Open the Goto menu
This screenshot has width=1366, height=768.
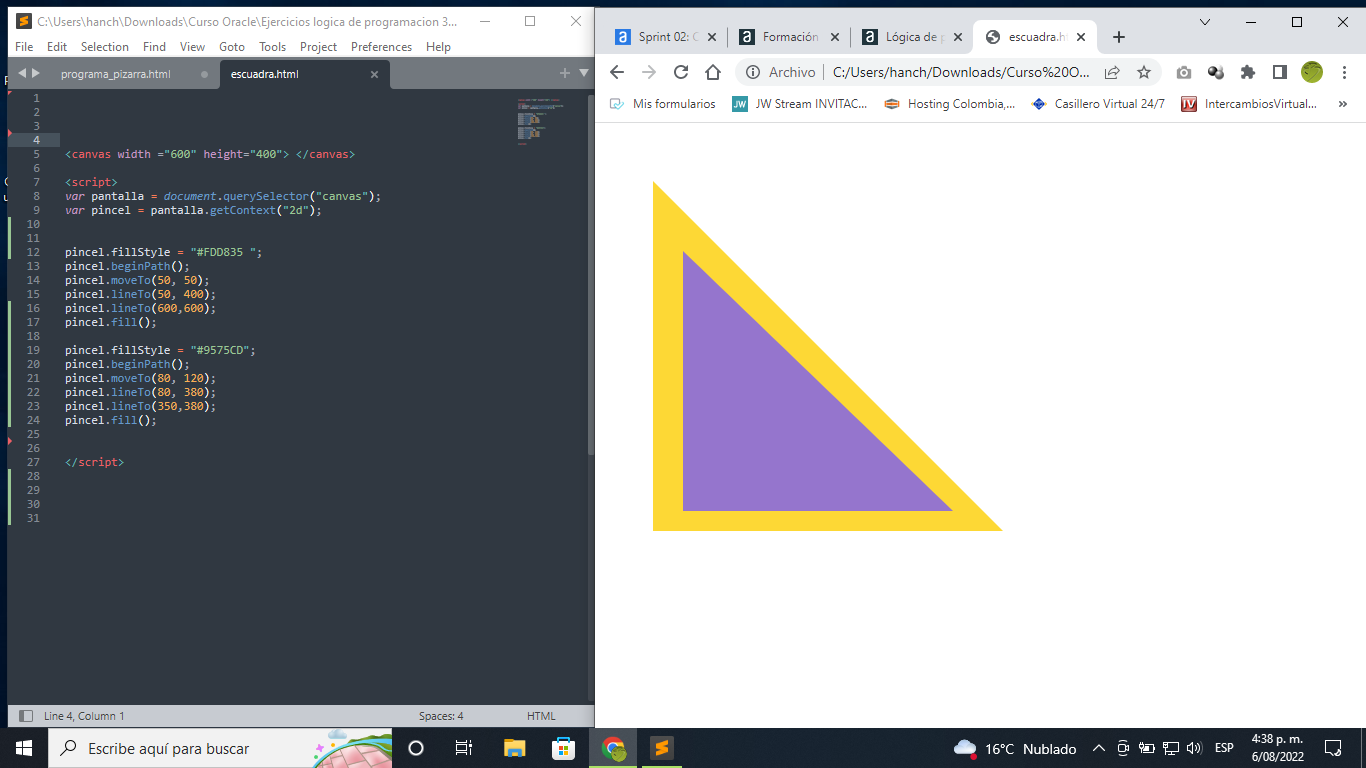click(x=232, y=47)
